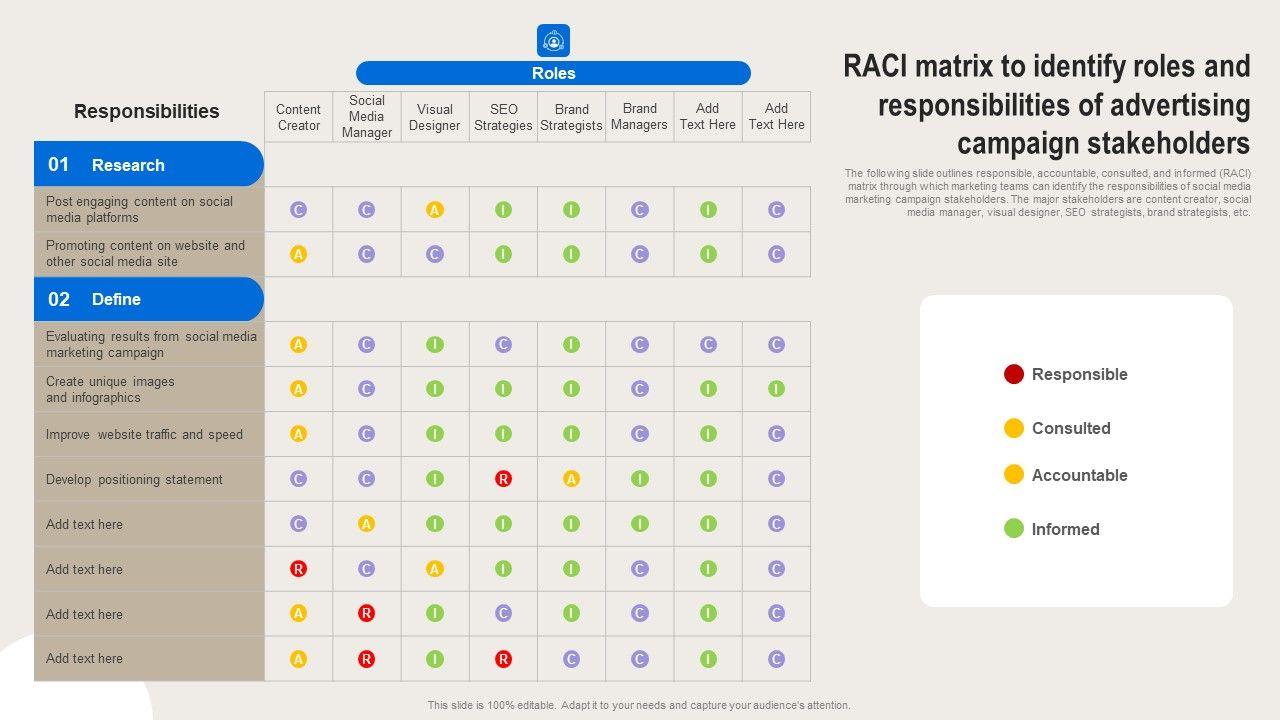Click the SEO Strategies column header
Viewport: 1280px width, 720px height.
tap(503, 117)
